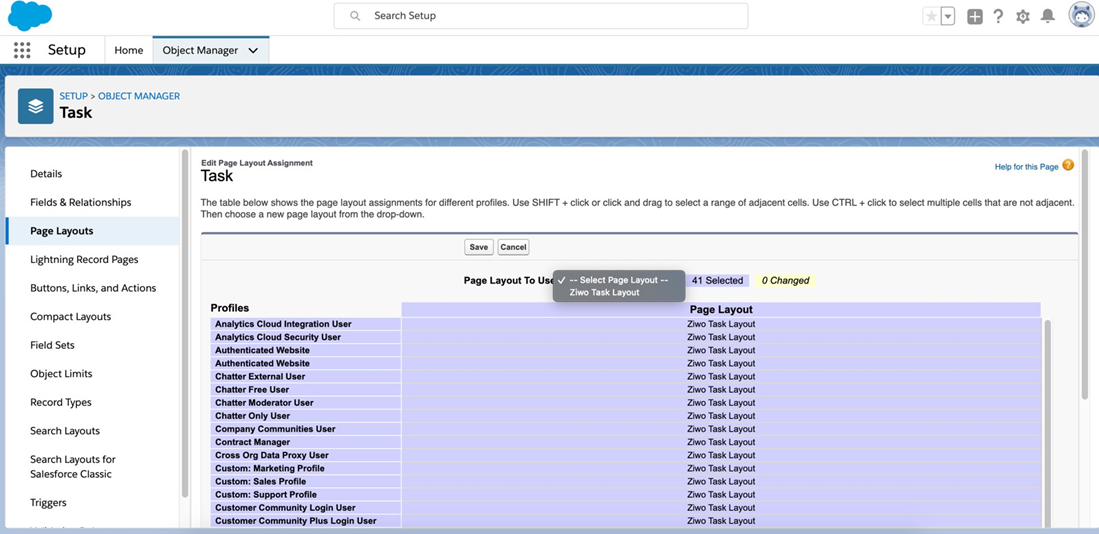
Task: Open the help question mark icon
Action: tap(998, 17)
